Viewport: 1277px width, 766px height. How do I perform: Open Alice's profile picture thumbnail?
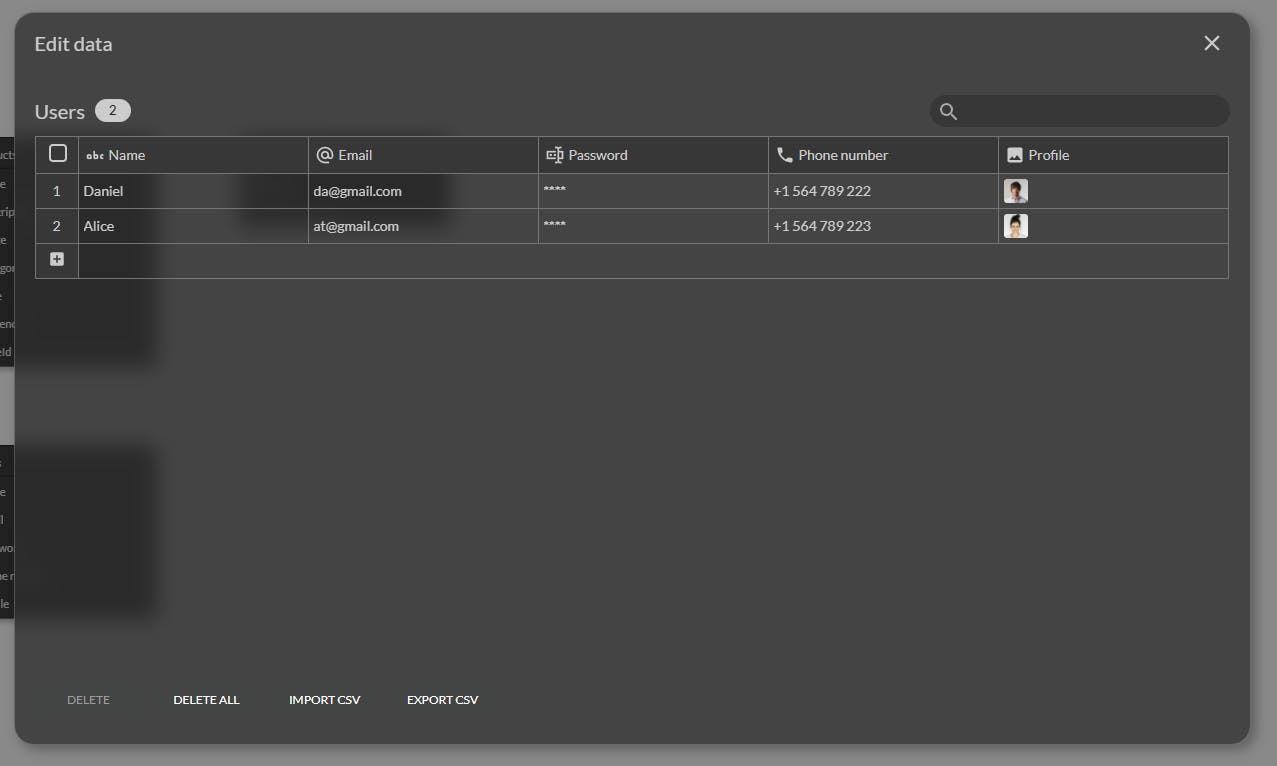[x=1016, y=226]
